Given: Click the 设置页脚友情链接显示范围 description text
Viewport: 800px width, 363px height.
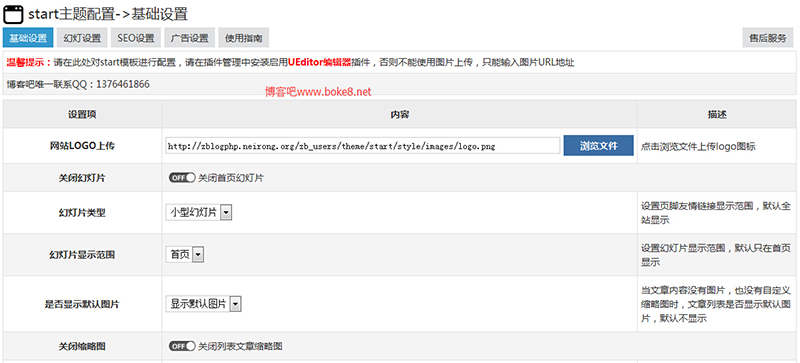Looking at the screenshot, I should (x=716, y=213).
